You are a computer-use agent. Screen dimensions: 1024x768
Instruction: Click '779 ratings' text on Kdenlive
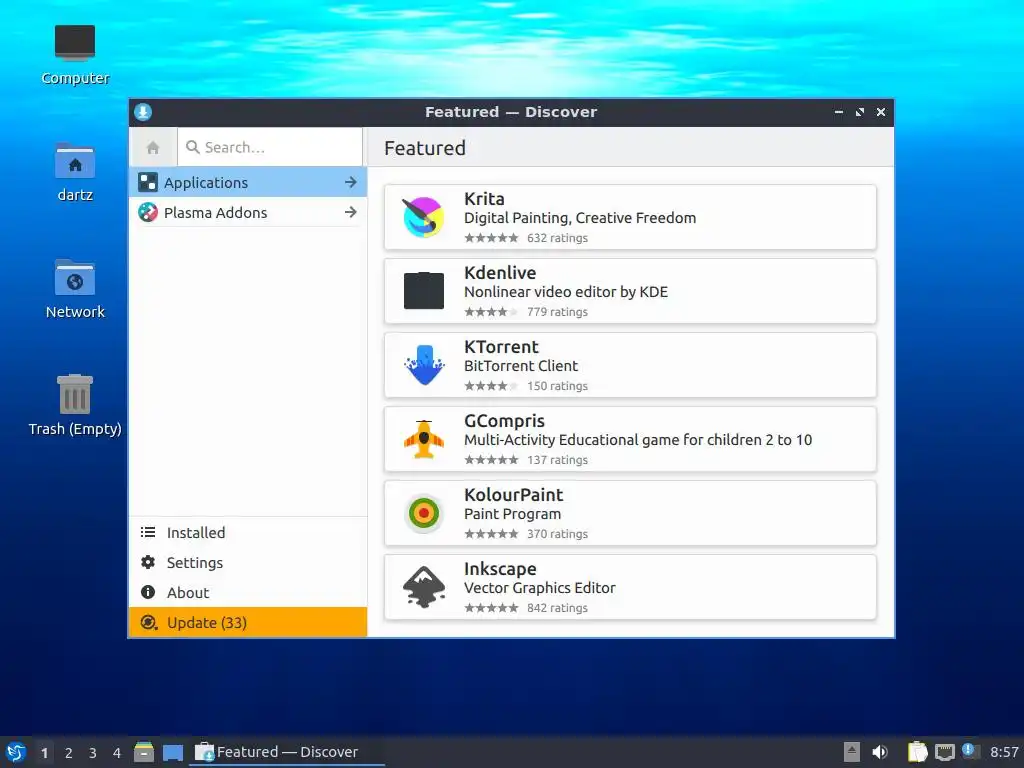[557, 312]
